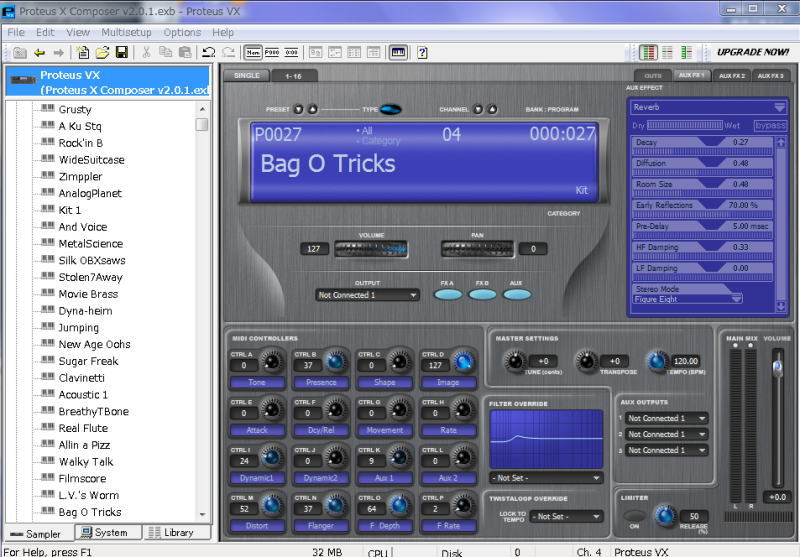Click the New file toolbar icon
The width and height of the screenshot is (800, 557).
tap(82, 52)
